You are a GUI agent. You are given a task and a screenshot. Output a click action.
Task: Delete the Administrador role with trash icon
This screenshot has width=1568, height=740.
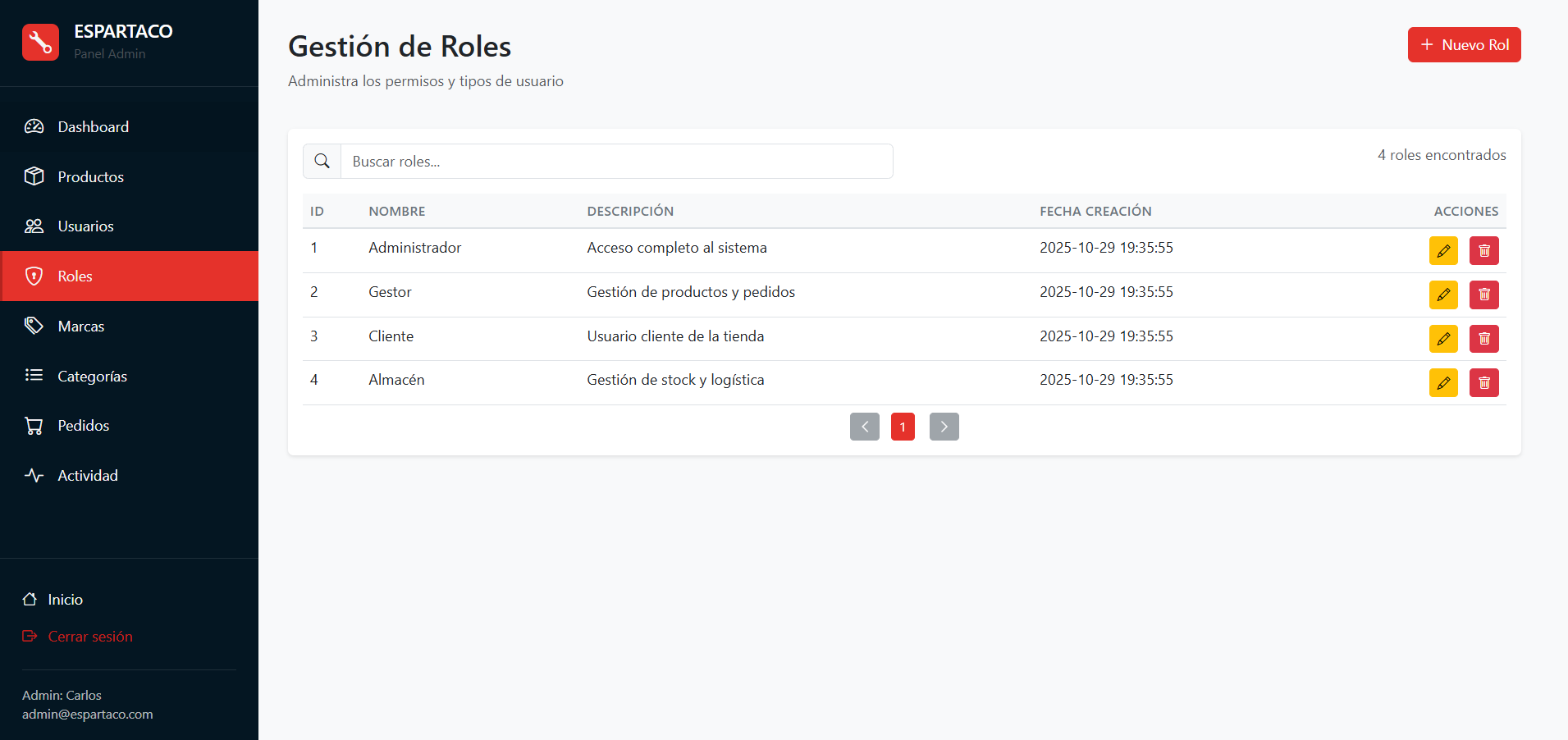coord(1484,251)
